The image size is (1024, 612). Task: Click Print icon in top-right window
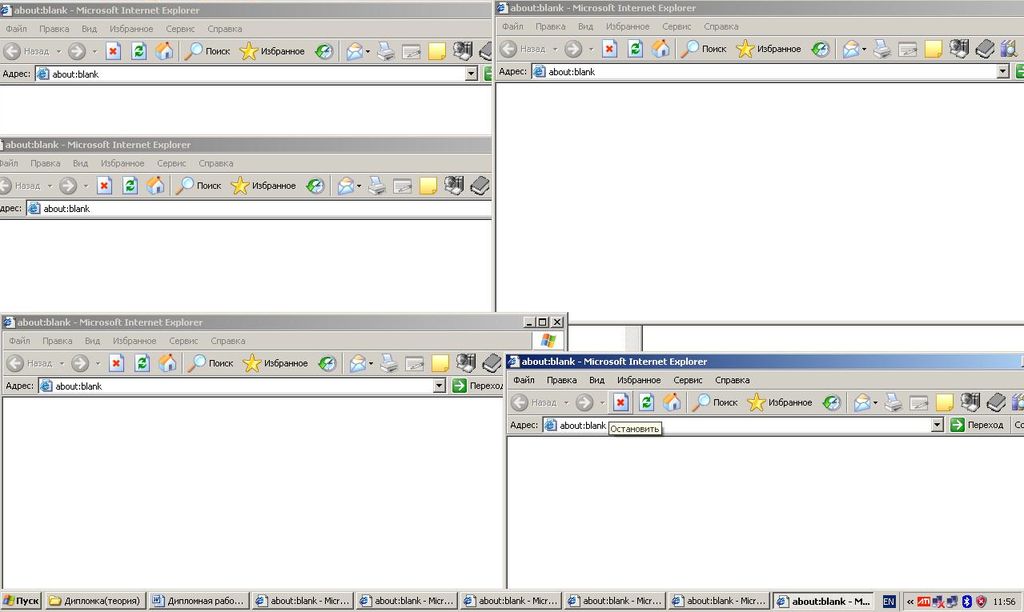(882, 48)
